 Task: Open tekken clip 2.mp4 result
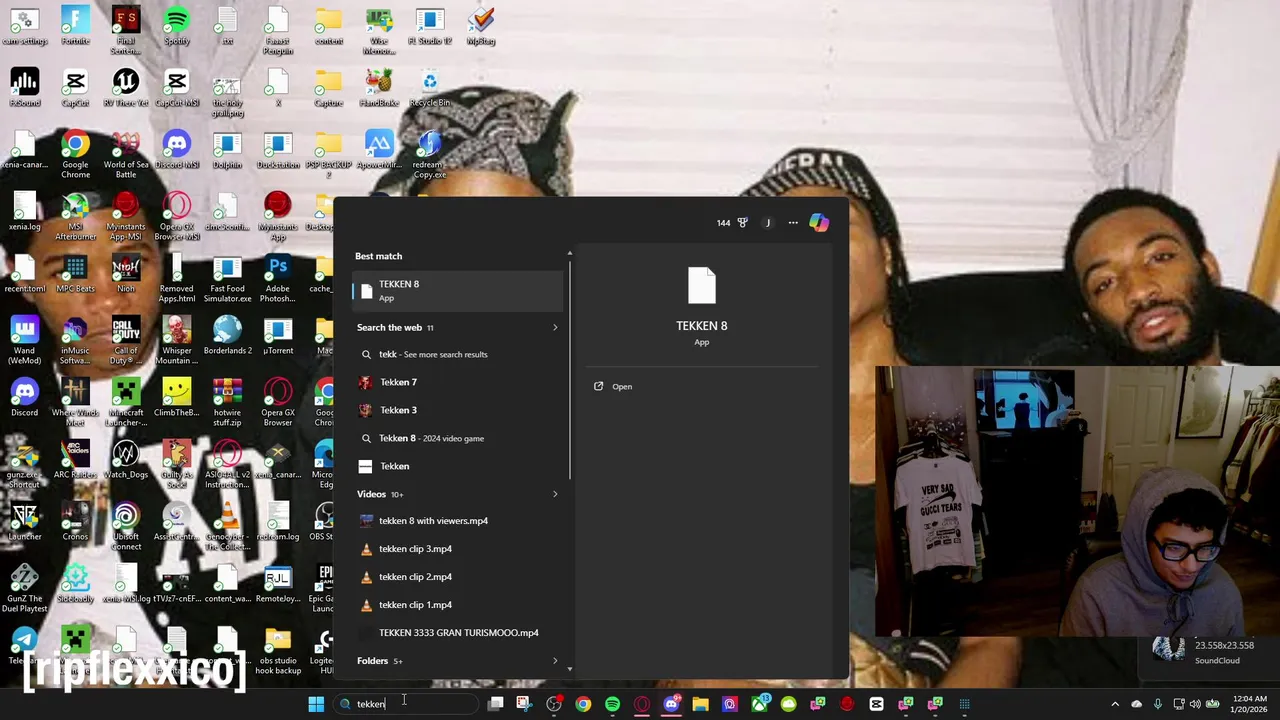[x=457, y=577]
